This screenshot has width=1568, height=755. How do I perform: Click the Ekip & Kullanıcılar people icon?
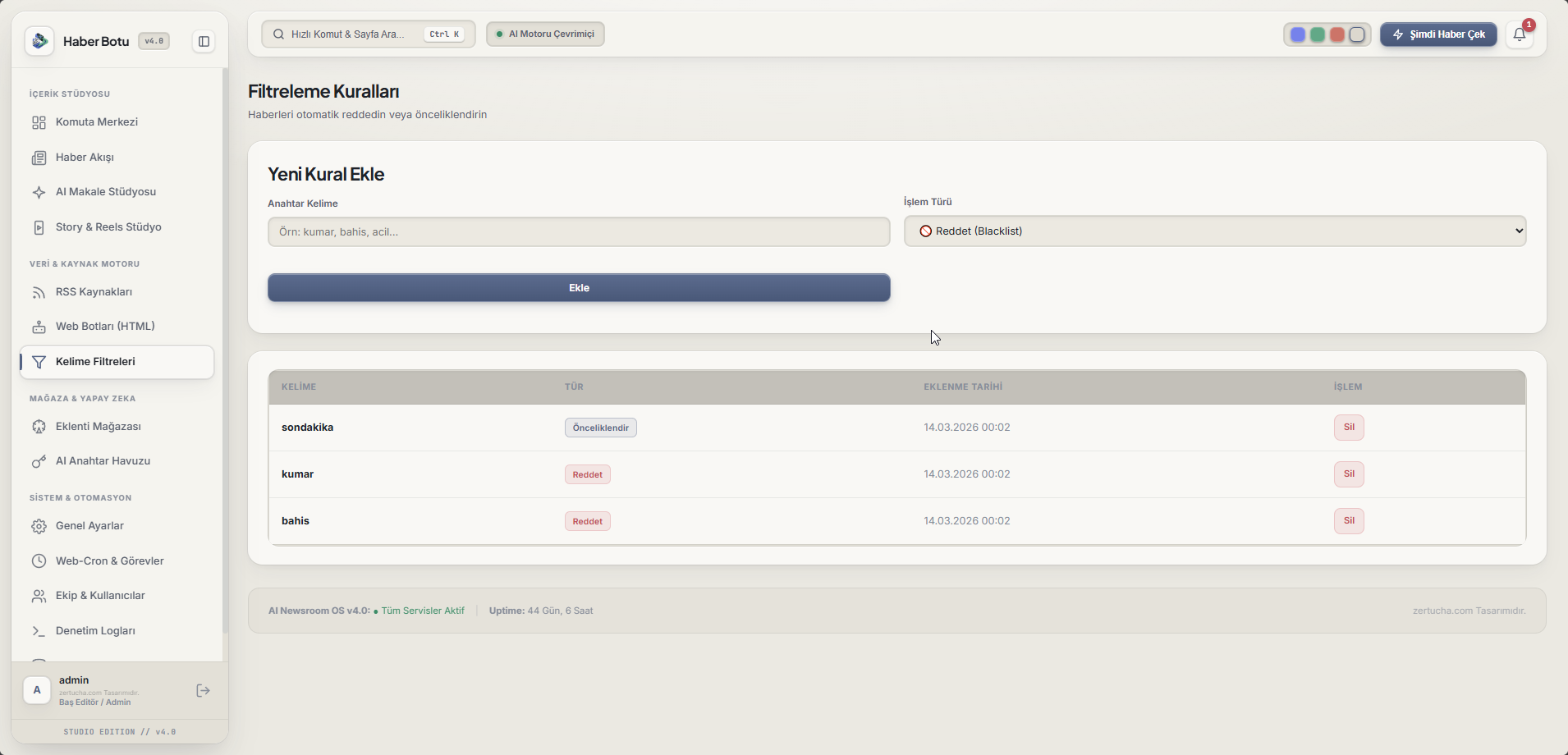coord(39,596)
